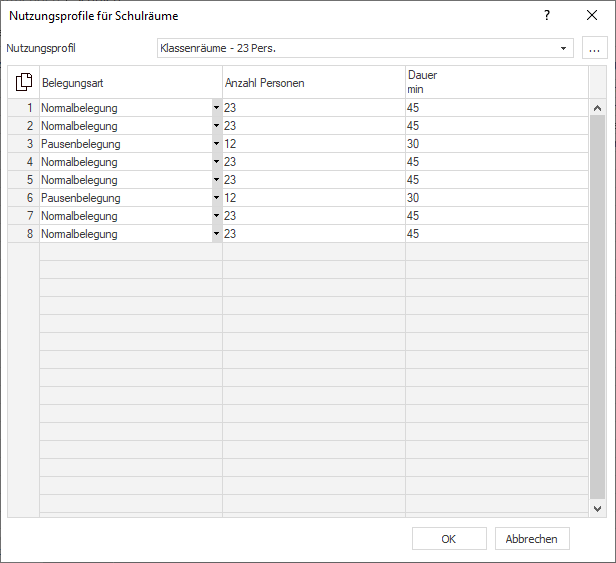This screenshot has height=563, width=616.
Task: Select row header number 3
Action: (24, 144)
